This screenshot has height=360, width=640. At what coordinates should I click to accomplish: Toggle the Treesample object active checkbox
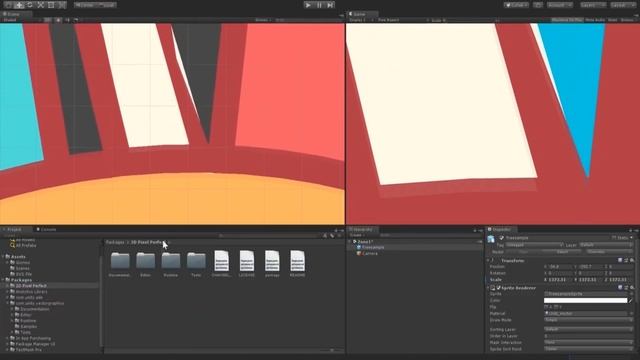point(501,238)
